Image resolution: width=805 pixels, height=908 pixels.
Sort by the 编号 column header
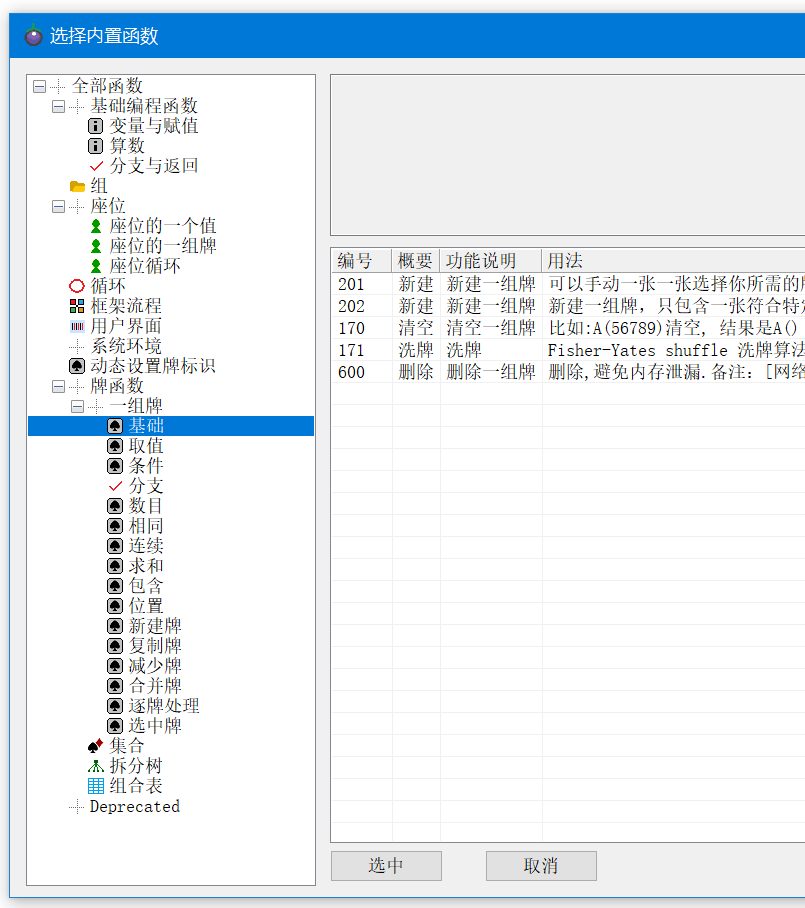(x=355, y=261)
